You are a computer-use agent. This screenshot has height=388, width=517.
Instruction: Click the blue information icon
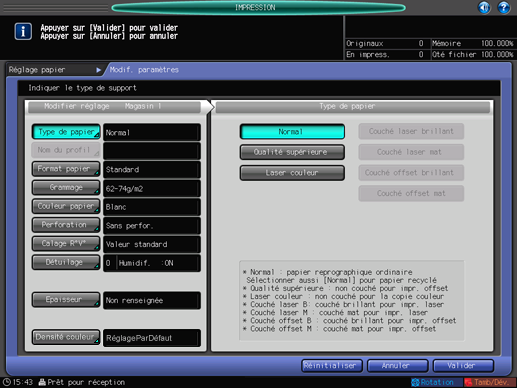tap(23, 31)
